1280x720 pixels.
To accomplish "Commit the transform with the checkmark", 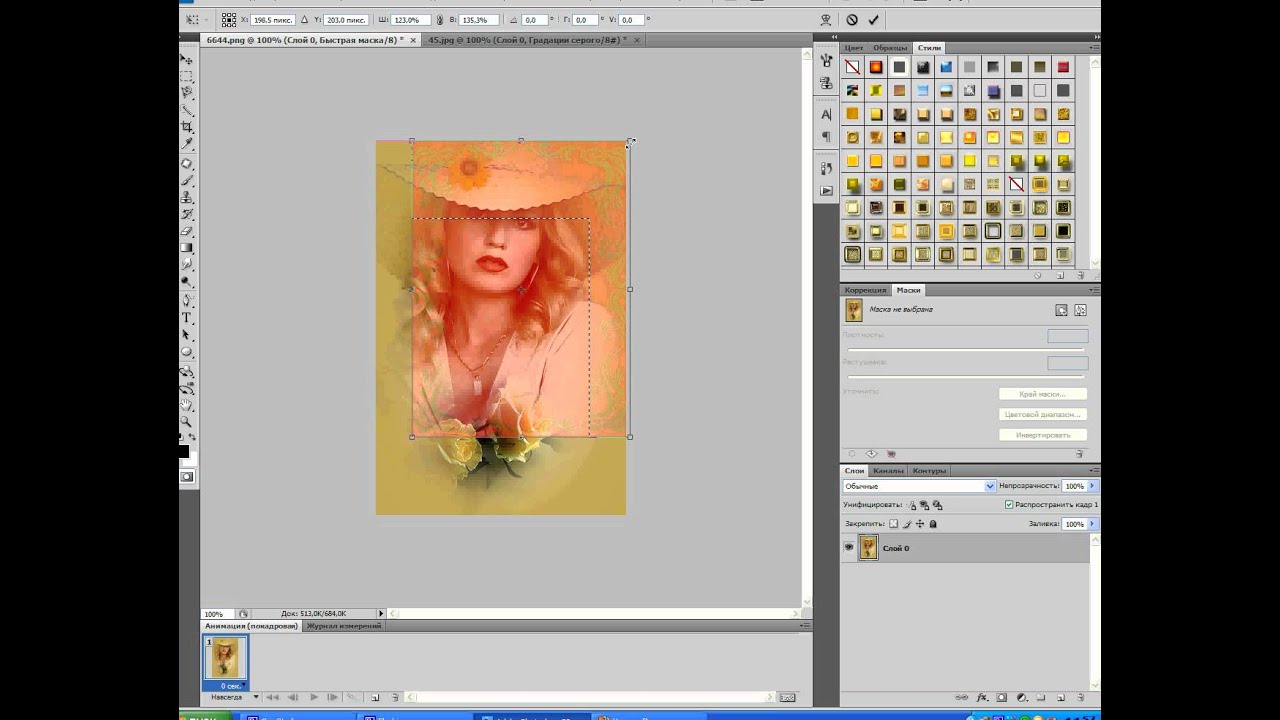I will point(874,19).
